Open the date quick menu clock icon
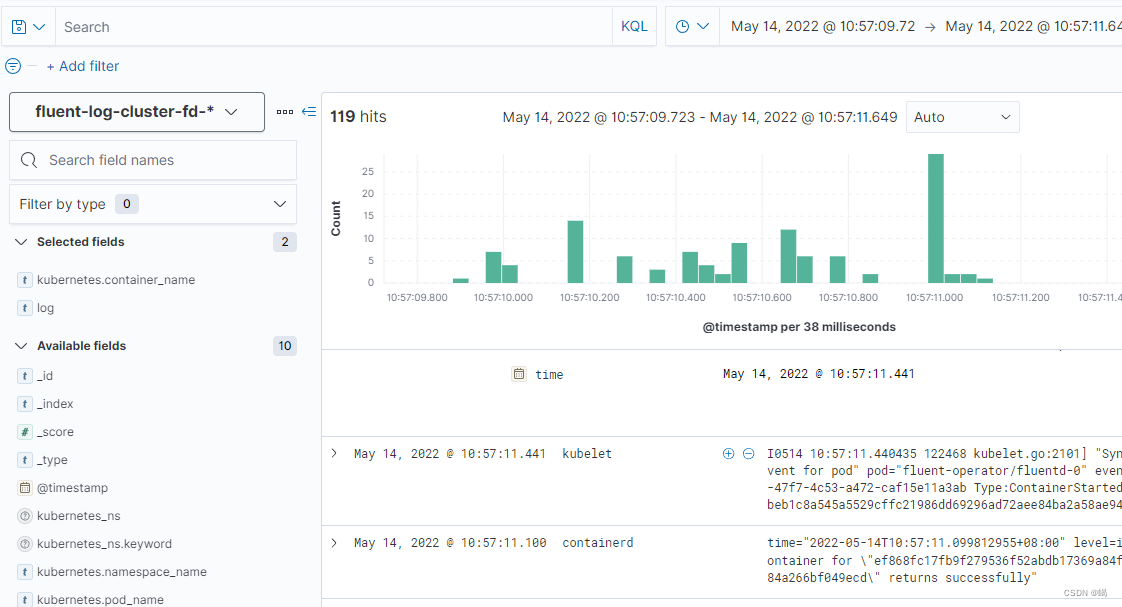1122x607 pixels. point(692,27)
